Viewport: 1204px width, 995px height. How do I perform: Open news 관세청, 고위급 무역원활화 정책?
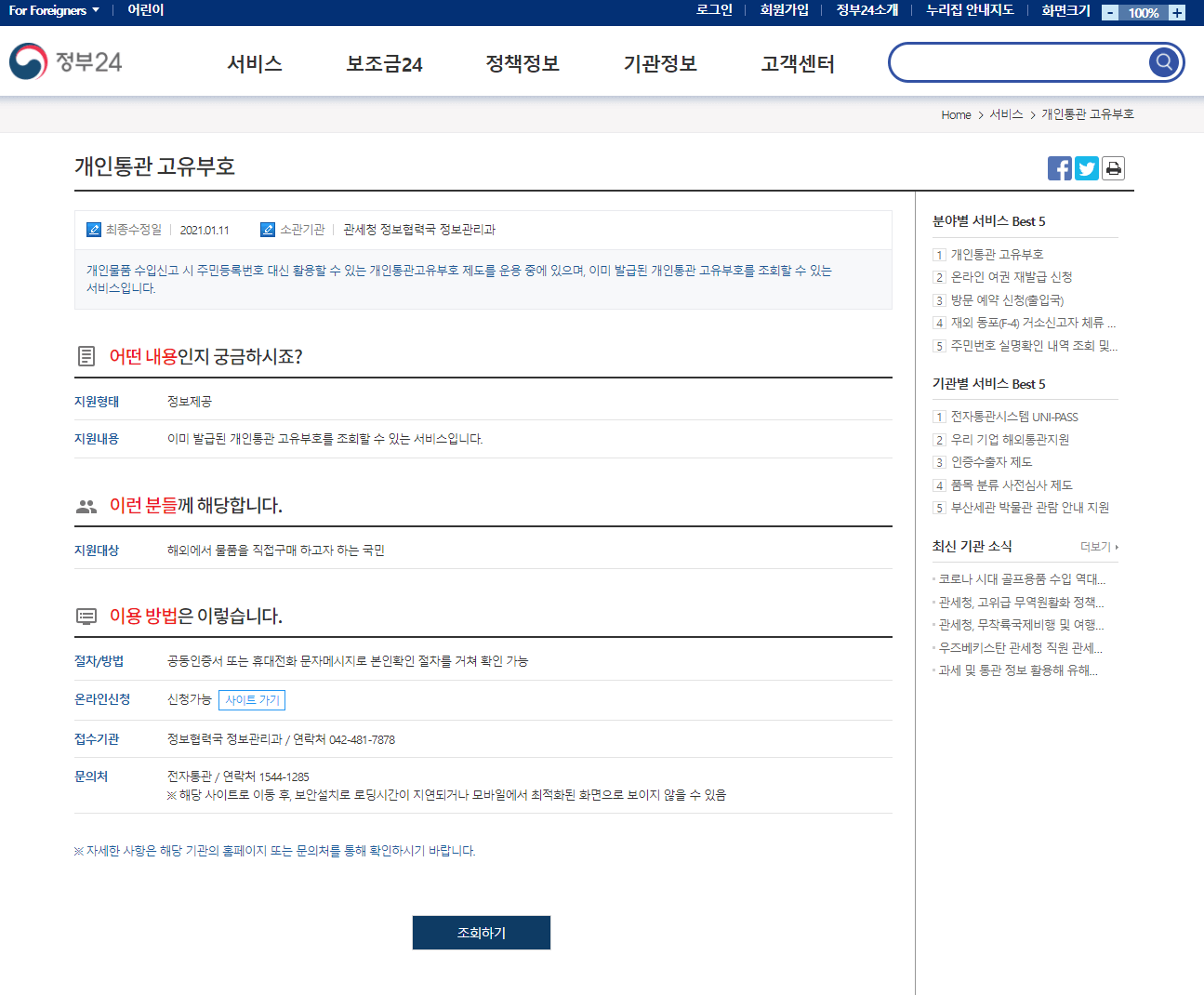(1022, 603)
